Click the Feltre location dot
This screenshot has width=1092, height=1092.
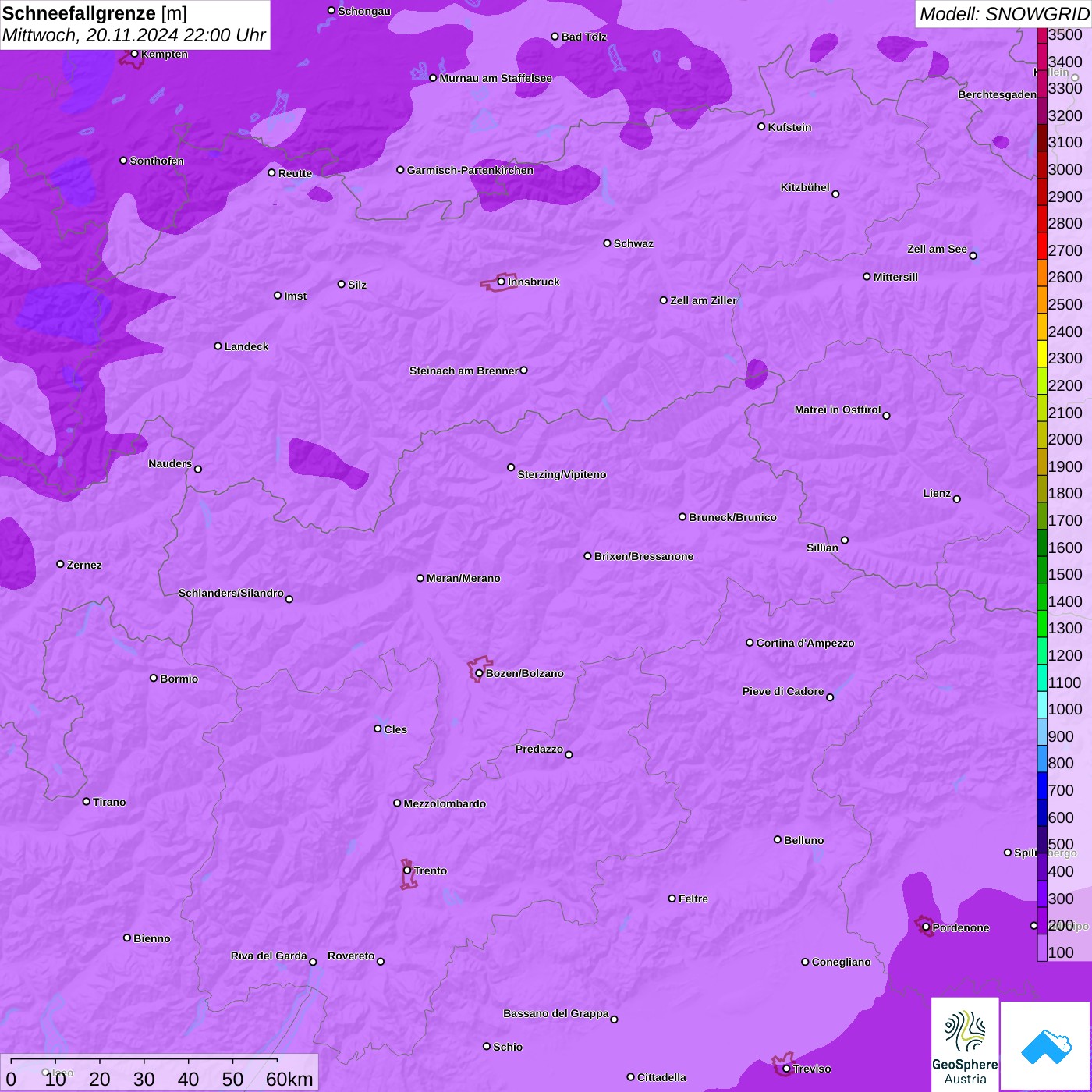pyautogui.click(x=672, y=899)
